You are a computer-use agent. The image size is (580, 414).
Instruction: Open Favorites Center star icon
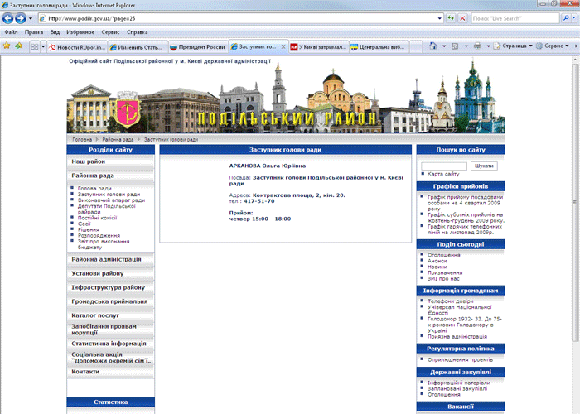pos(6,46)
